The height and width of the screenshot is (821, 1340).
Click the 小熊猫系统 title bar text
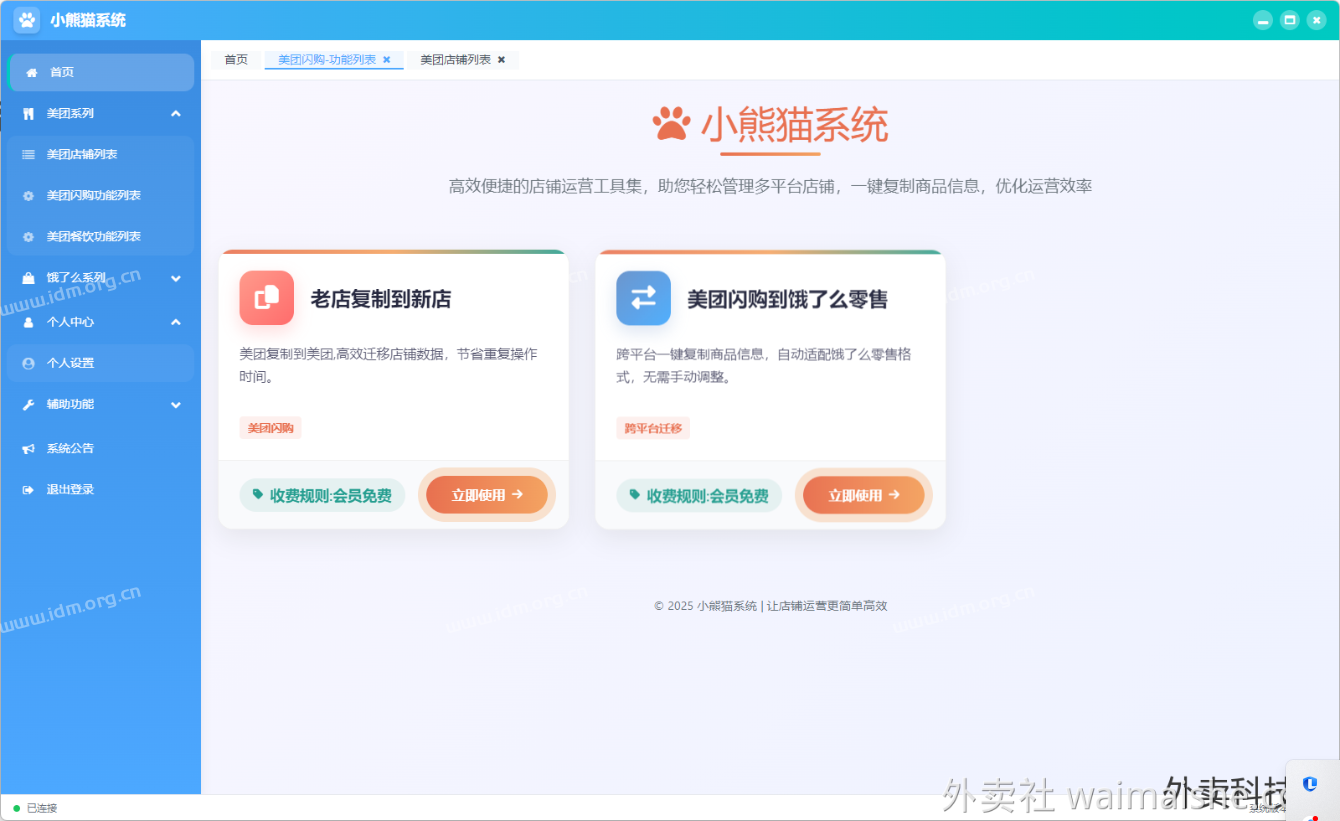(88, 20)
